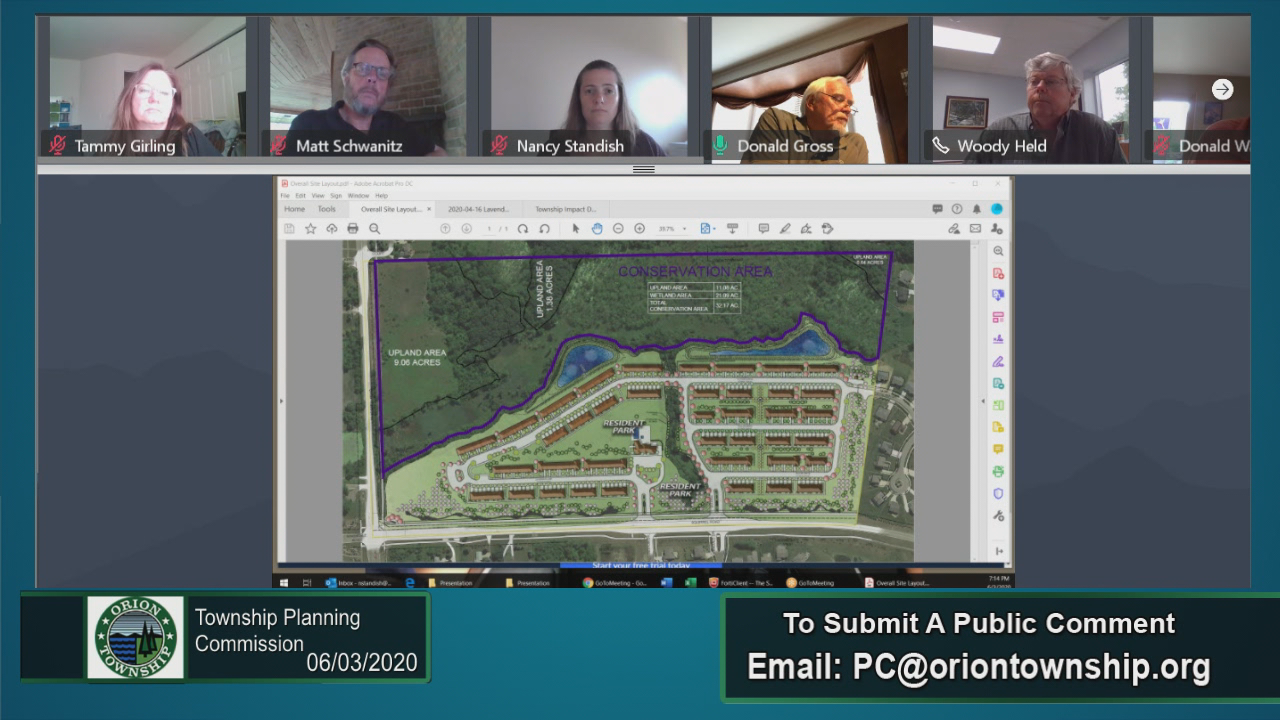Click the page number field
This screenshot has width=1280, height=720.
(x=489, y=229)
